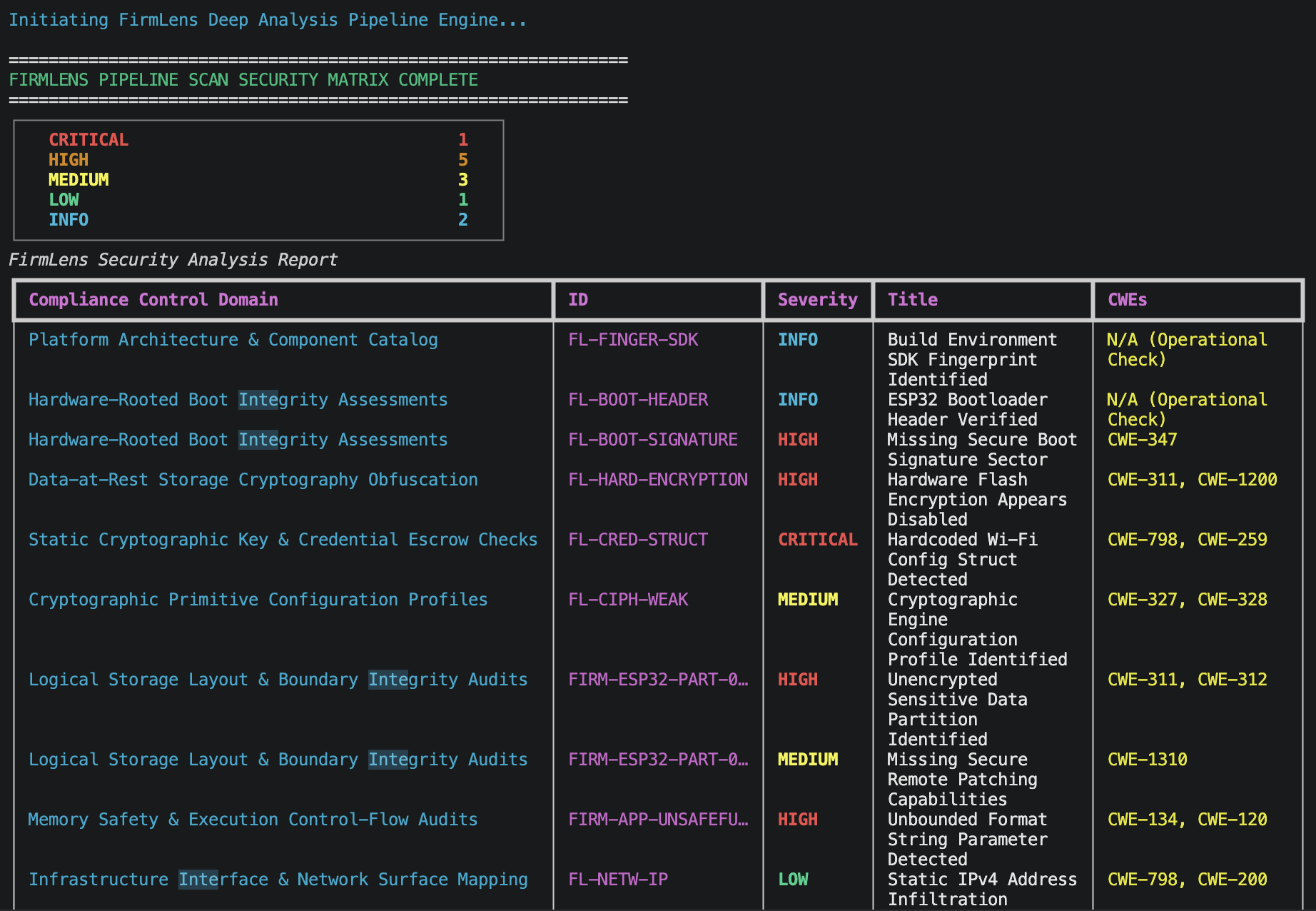Click the FL-FINGER-SDK identifier
Screen dimensions: 1316x911
(633, 340)
